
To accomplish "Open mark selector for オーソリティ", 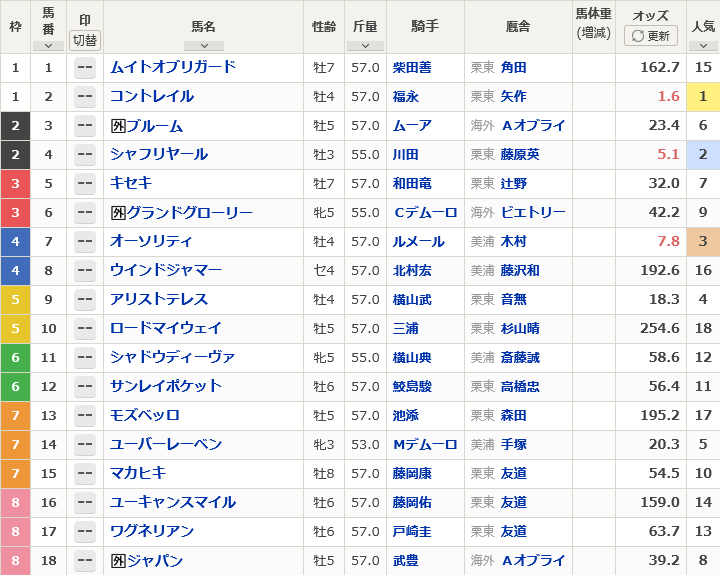I will click(85, 242).
